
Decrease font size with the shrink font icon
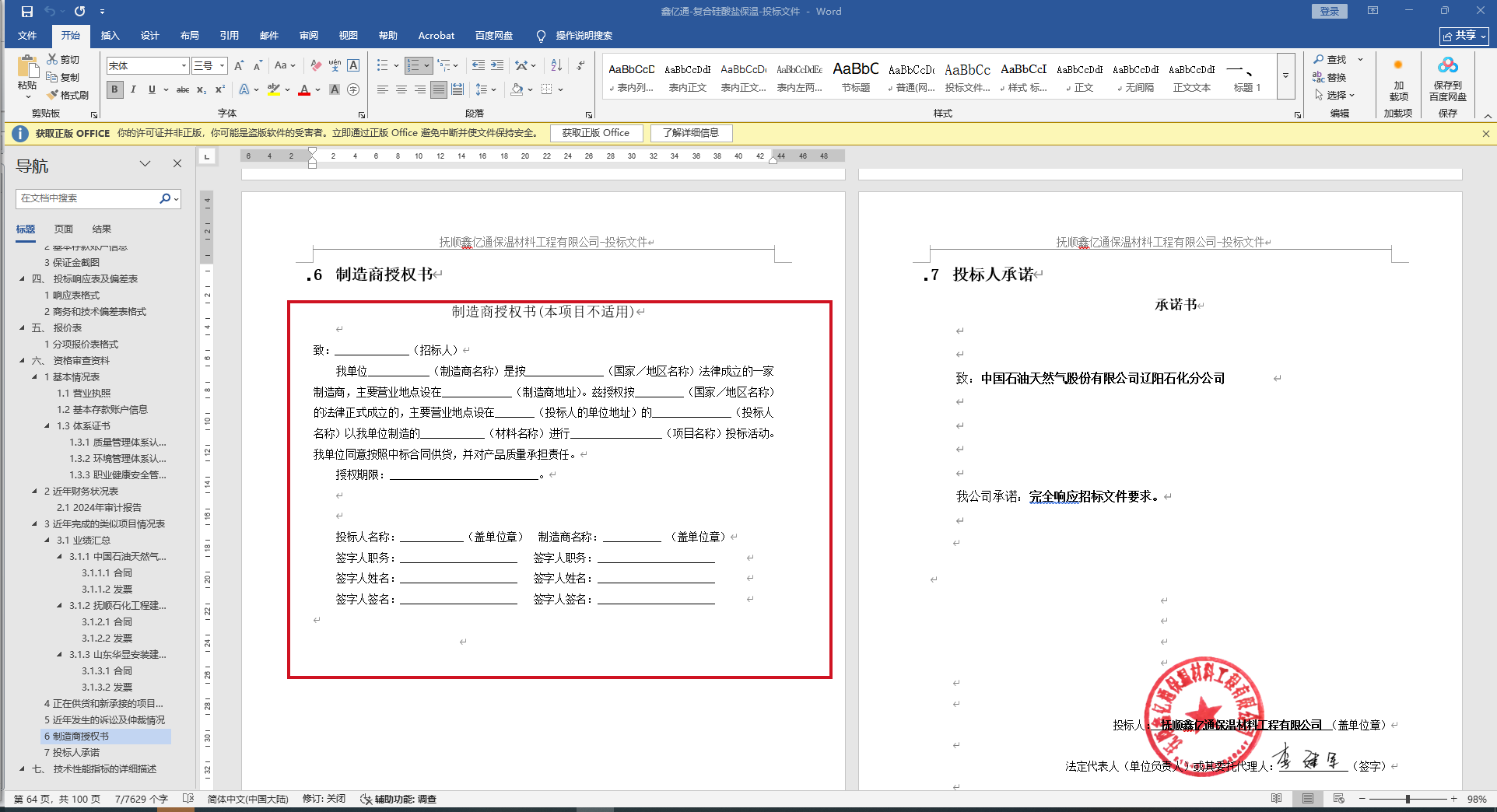[x=258, y=66]
